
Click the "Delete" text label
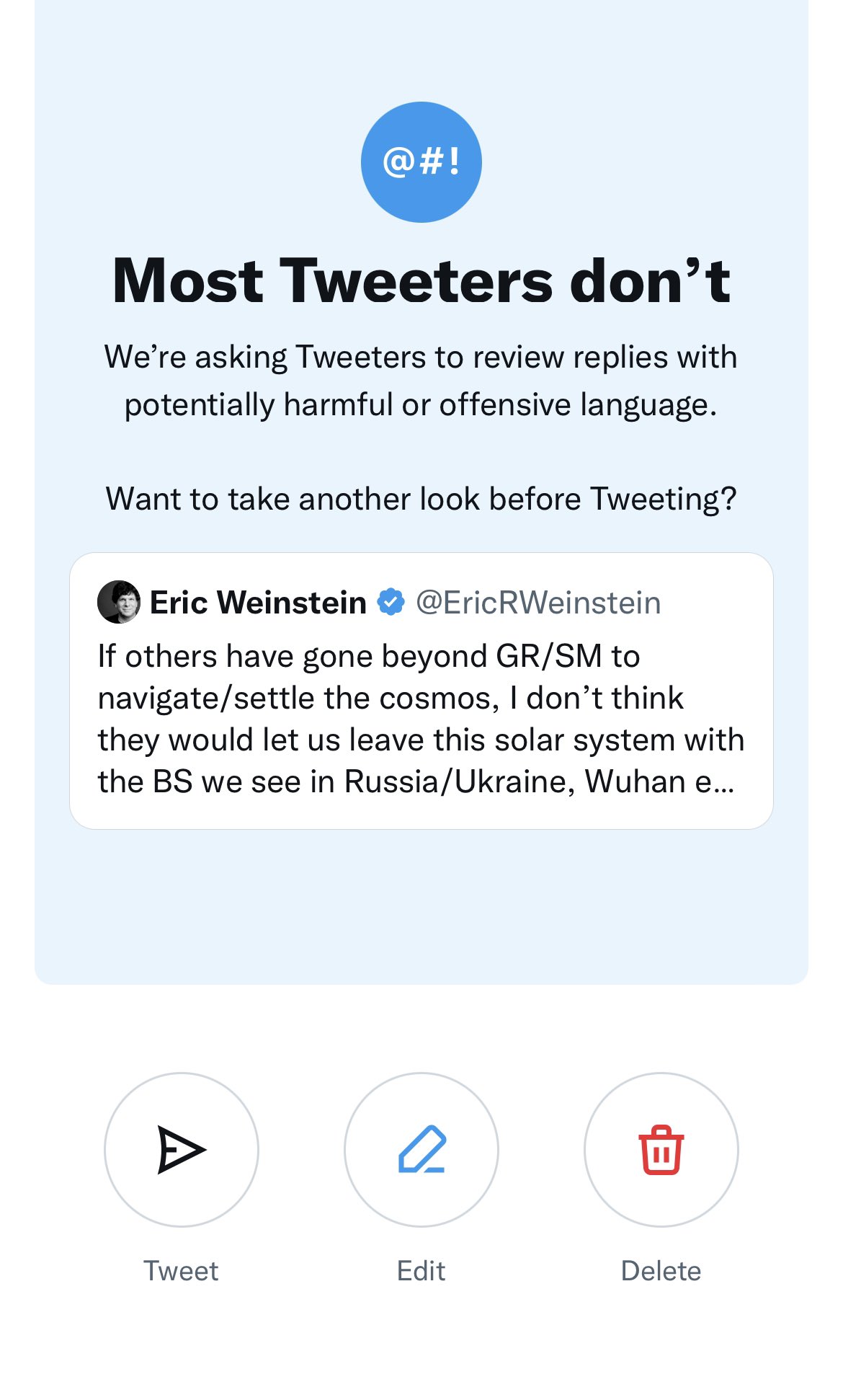click(661, 1271)
